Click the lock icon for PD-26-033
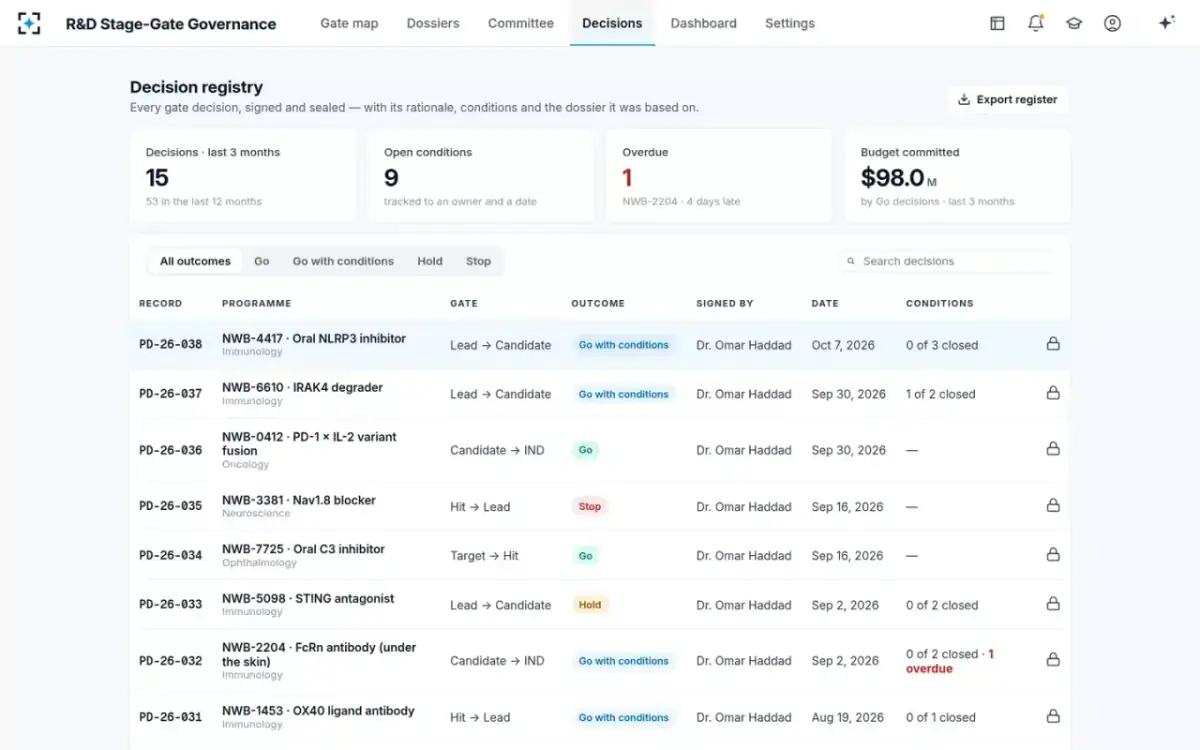Image resolution: width=1200 pixels, height=750 pixels. [1053, 604]
